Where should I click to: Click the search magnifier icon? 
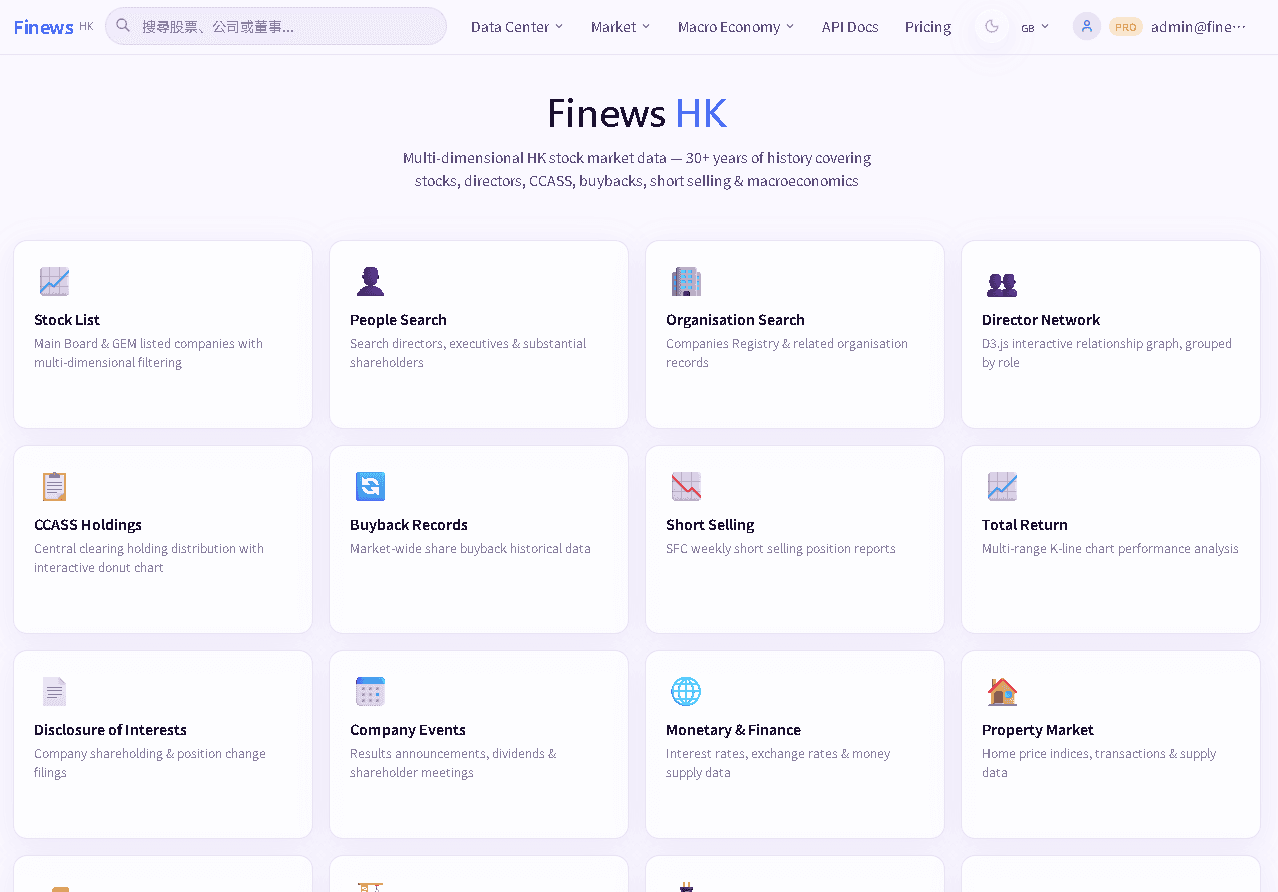click(x=123, y=26)
